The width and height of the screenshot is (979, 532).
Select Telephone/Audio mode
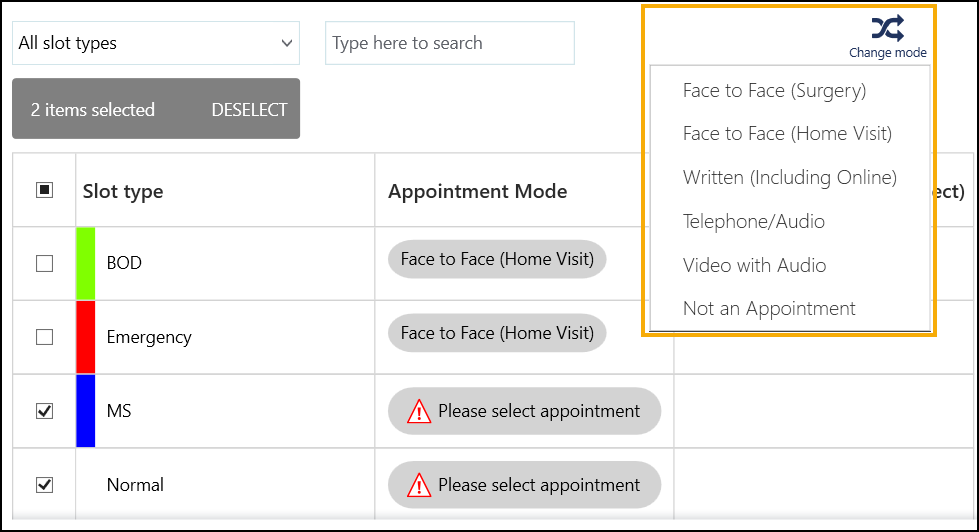click(753, 222)
